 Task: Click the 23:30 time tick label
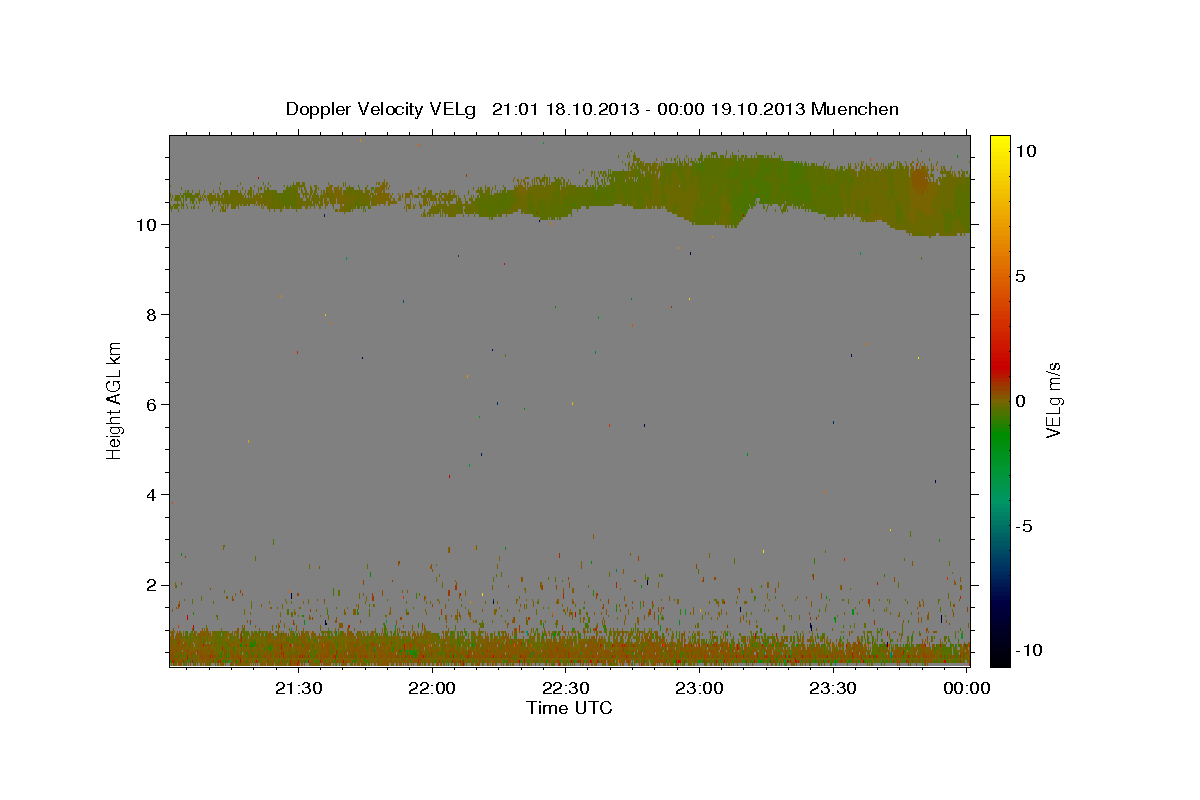point(832,688)
